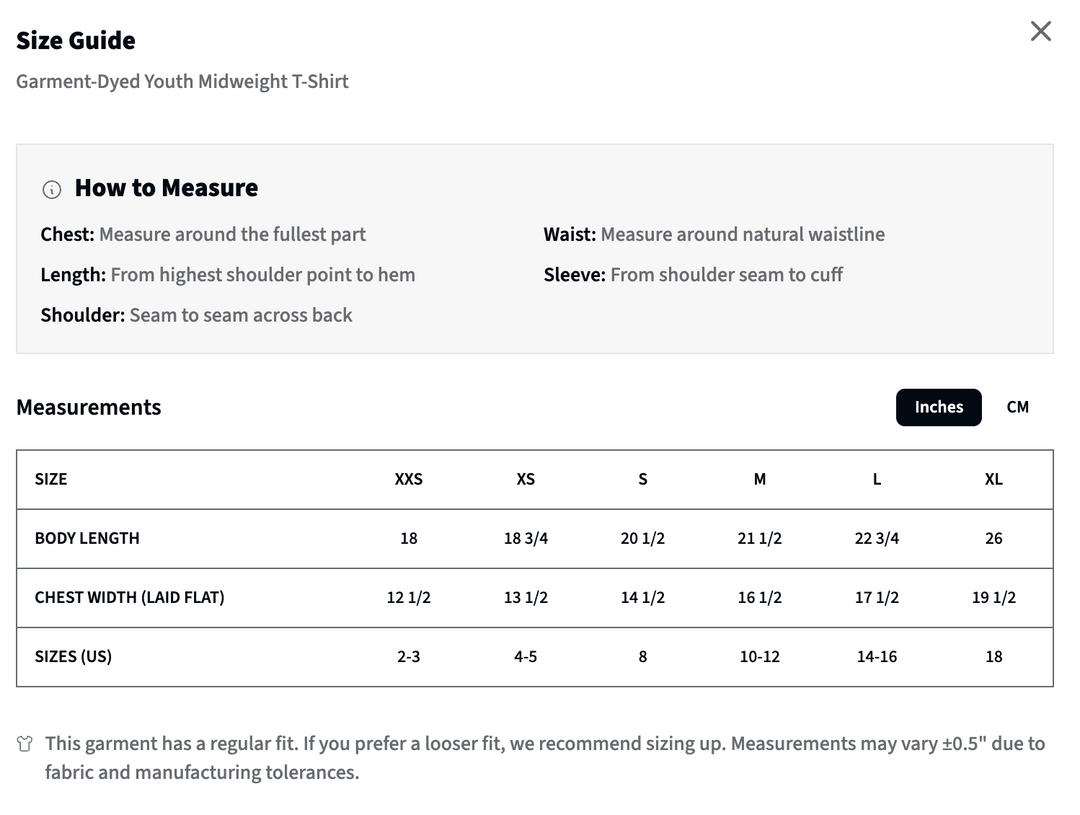Click the Measurements section heading
The width and height of the screenshot is (1080, 815).
pos(89,407)
